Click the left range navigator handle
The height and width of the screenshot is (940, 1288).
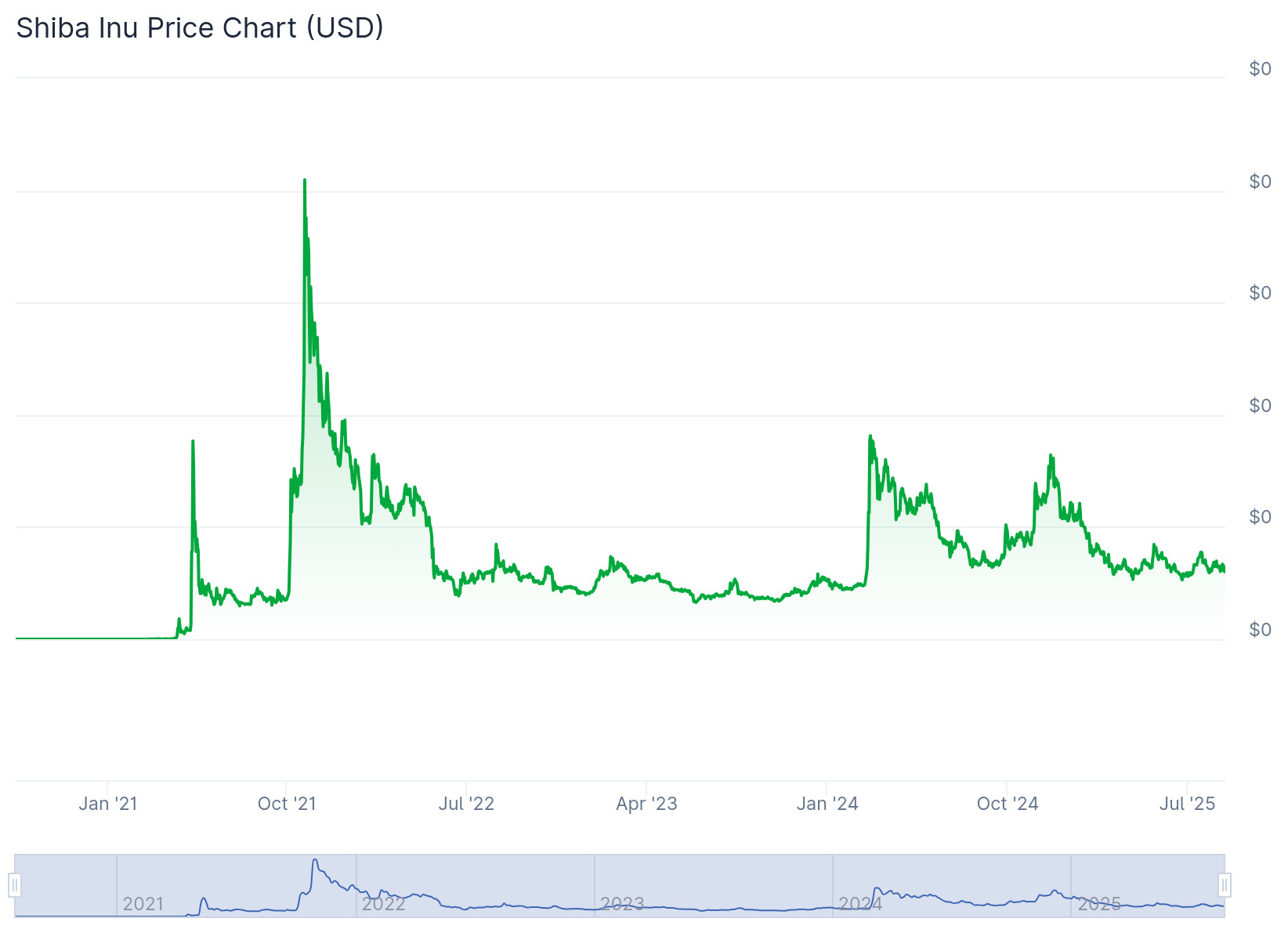14,886
